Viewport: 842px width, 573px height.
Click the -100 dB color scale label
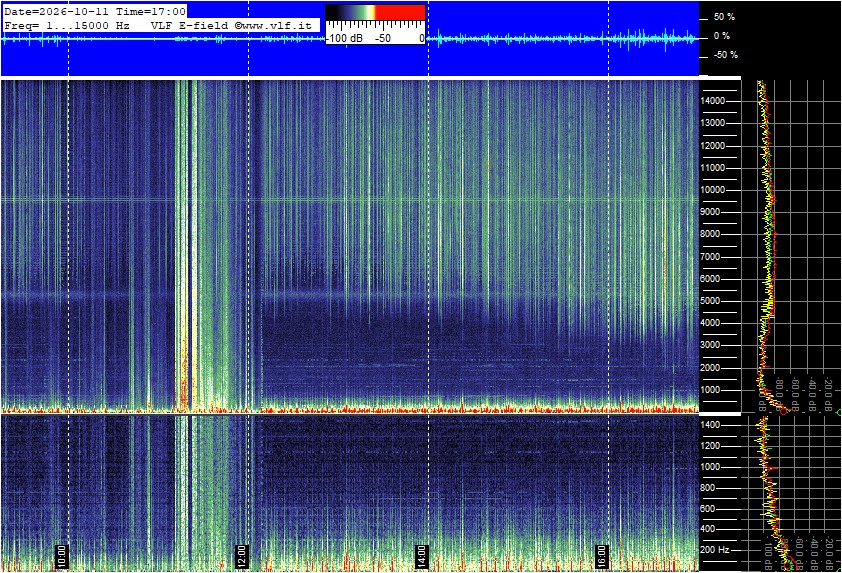point(345,38)
